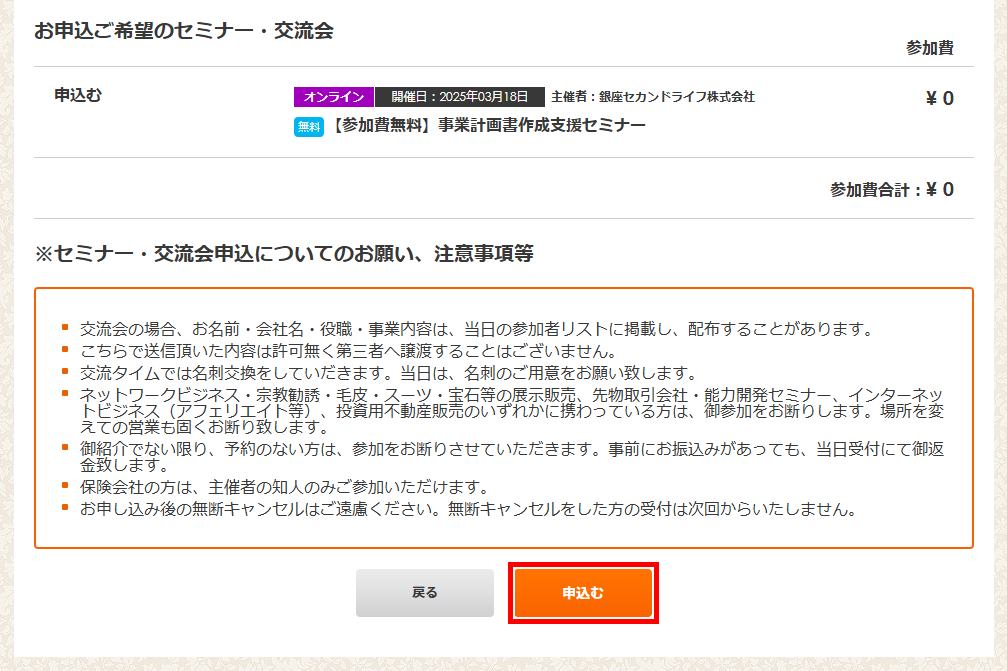Viewport: 1007px width, 671px height.
Task: Click the ※セミナー・交流会申込についてのお願い heading
Action: pyautogui.click(x=284, y=254)
